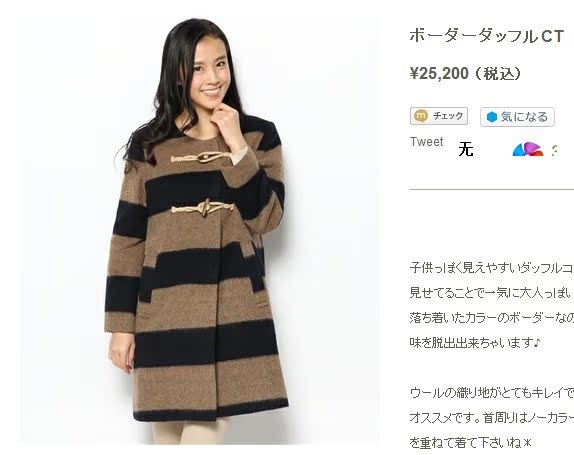Click the upper rope toggle fastener on coat
Screen dimensions: 574x455
[x=202, y=158]
